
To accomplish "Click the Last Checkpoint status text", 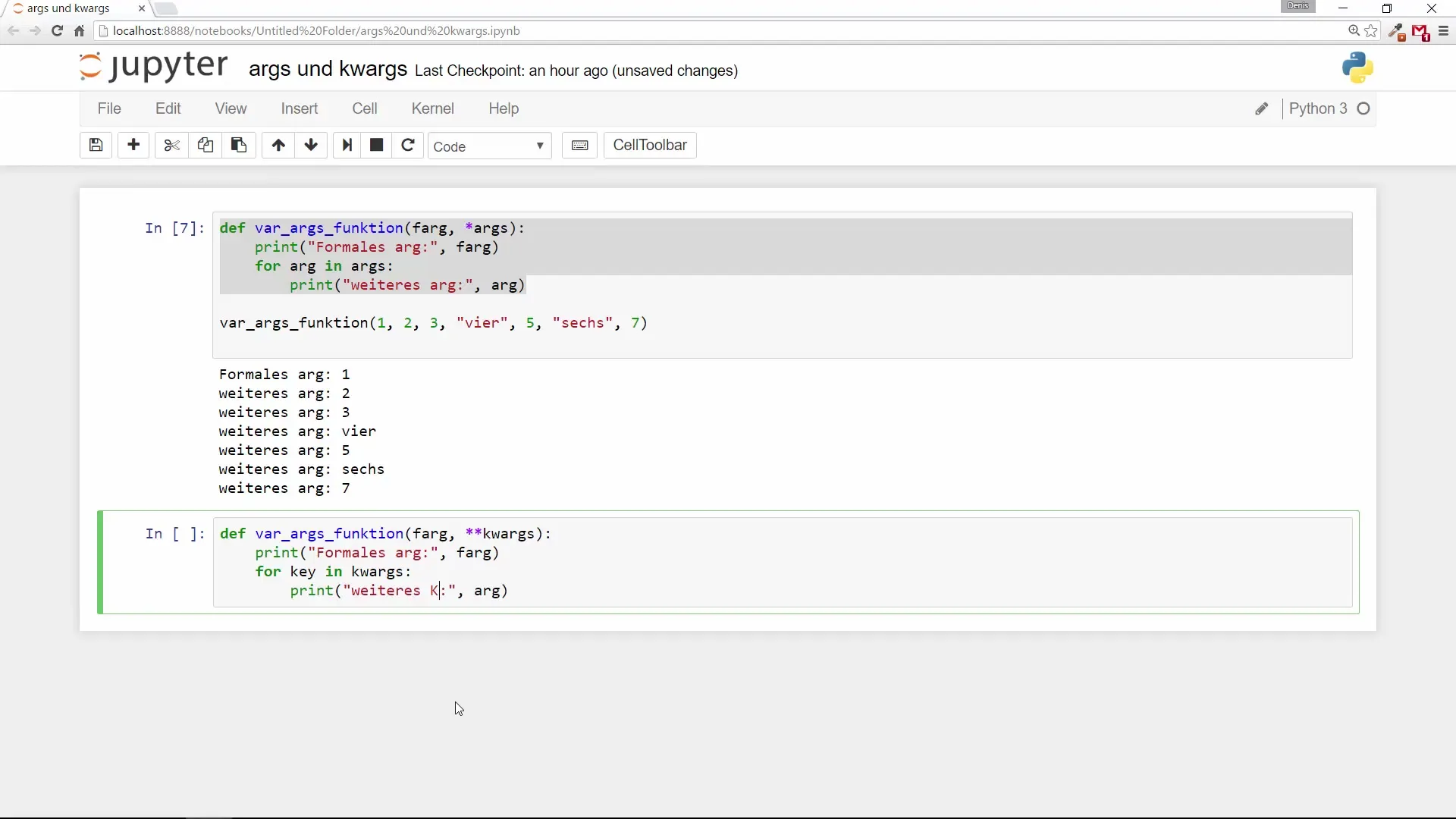I will point(576,71).
